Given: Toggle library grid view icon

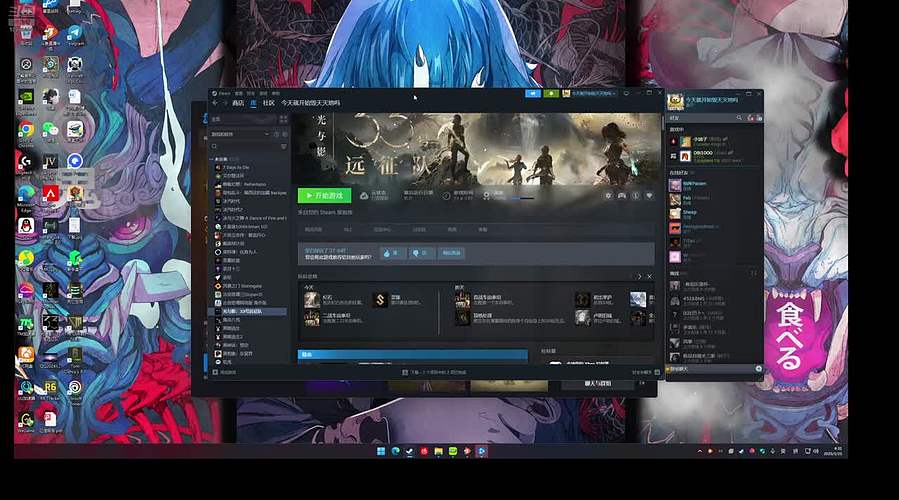Looking at the screenshot, I should click(x=283, y=119).
